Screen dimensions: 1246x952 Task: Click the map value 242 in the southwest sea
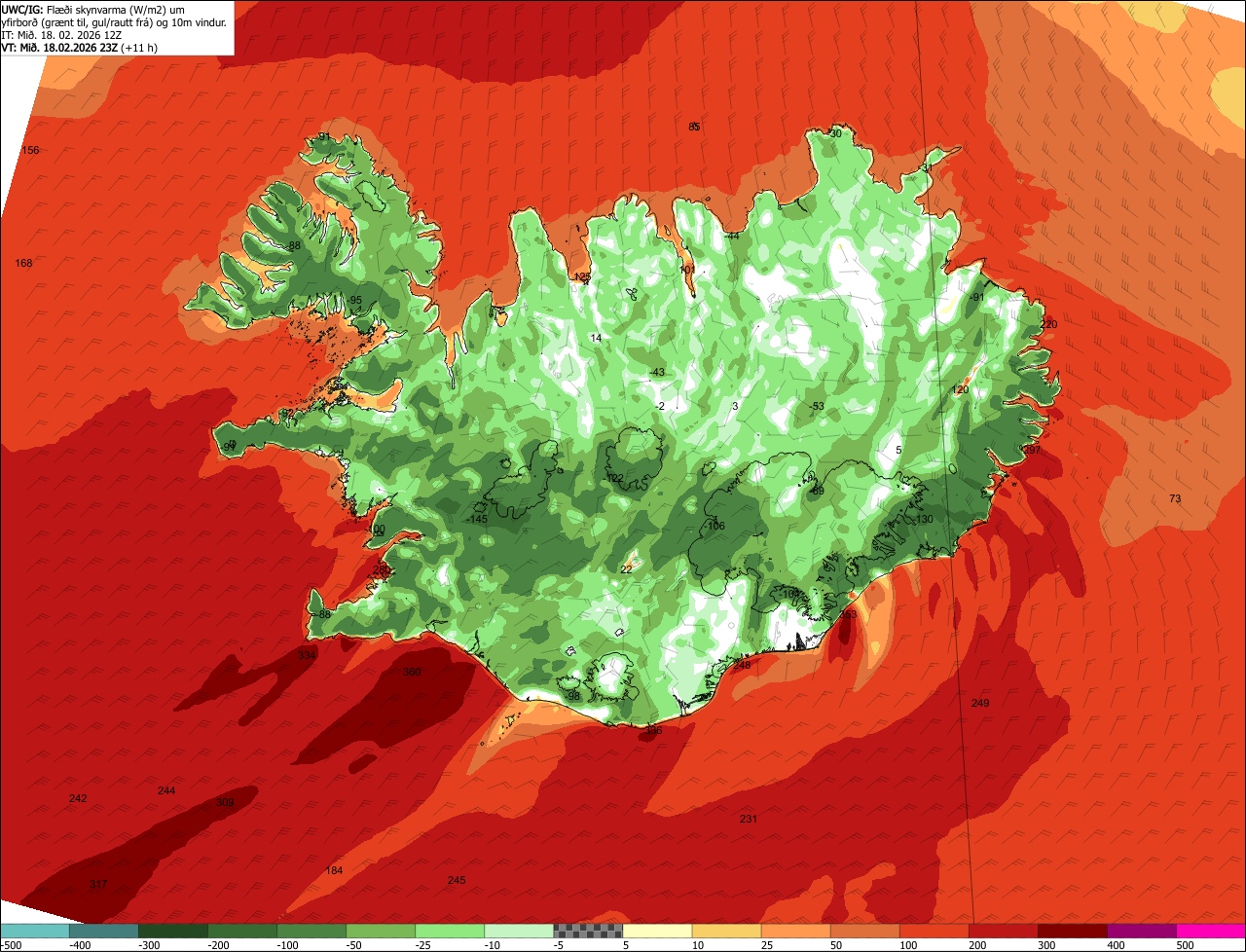[78, 798]
